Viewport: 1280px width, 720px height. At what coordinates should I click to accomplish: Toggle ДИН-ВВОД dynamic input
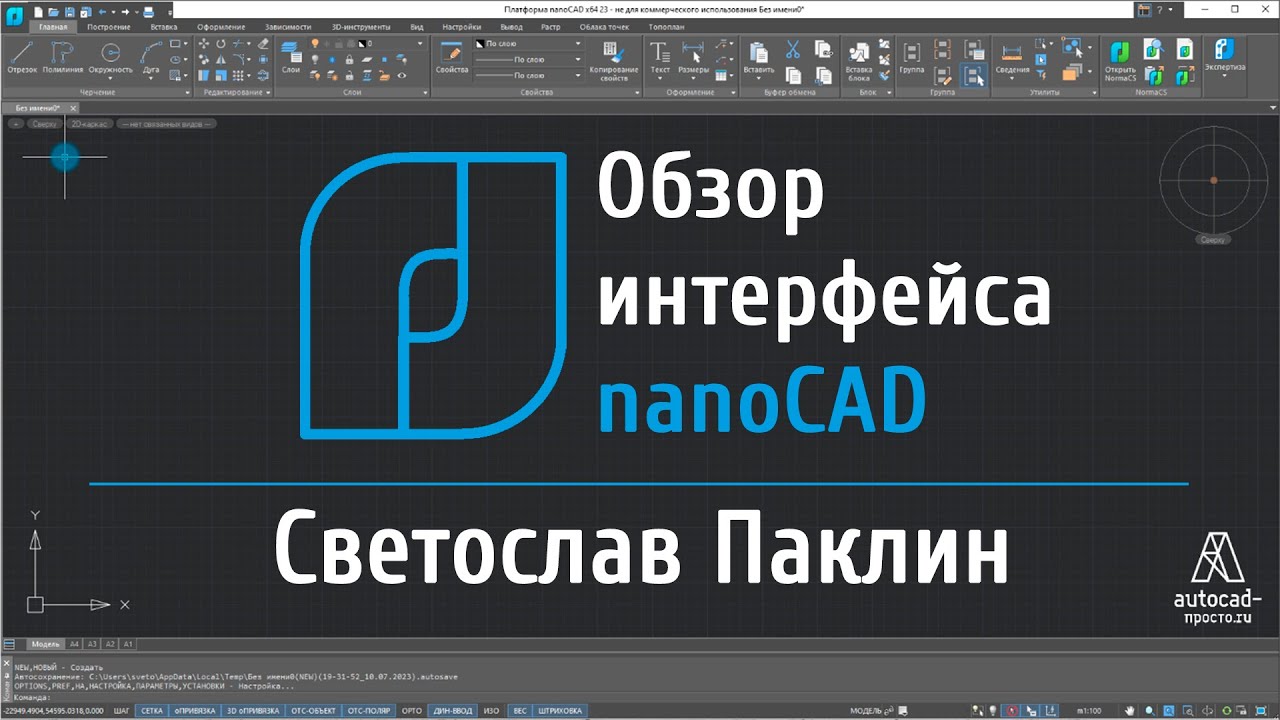[453, 710]
